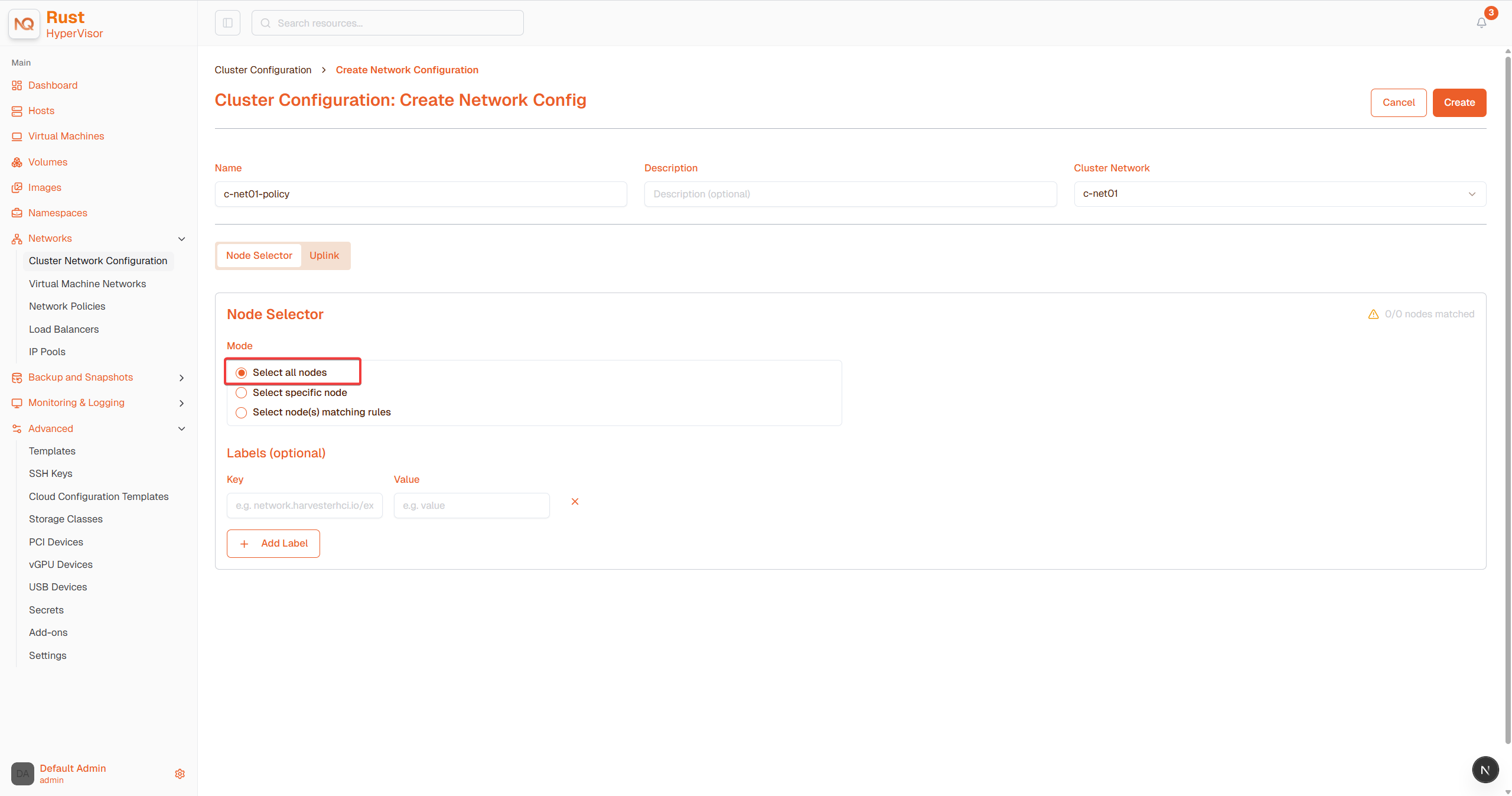Viewport: 1512px width, 796px height.
Task: Choose Select node(s) matching rules
Action: pos(242,412)
